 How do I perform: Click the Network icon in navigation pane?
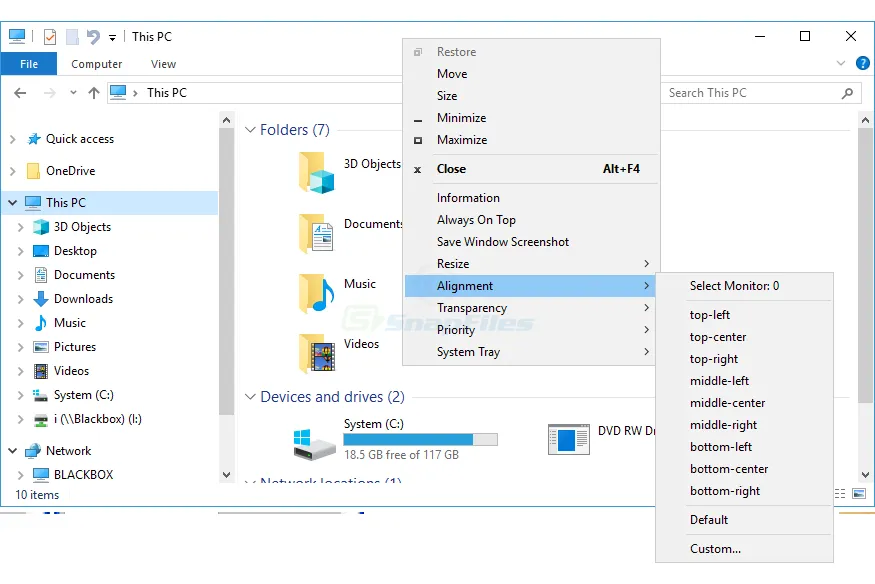point(33,451)
